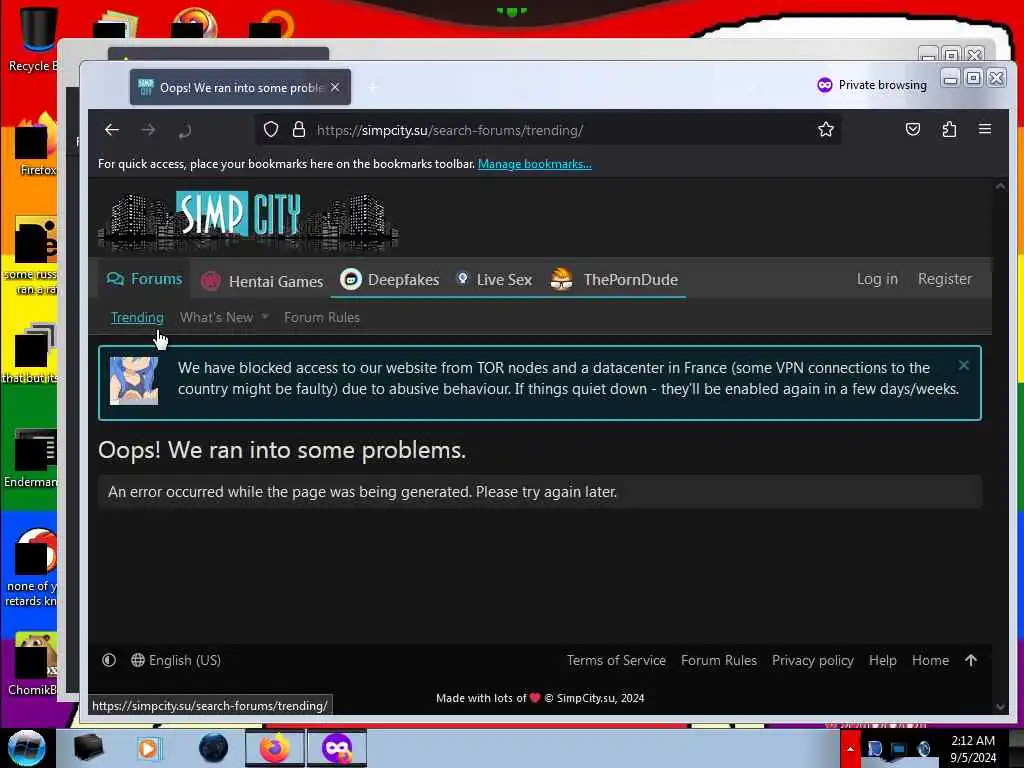Image resolution: width=1024 pixels, height=768 pixels.
Task: Open What's New sub-navigation item
Action: (x=216, y=317)
